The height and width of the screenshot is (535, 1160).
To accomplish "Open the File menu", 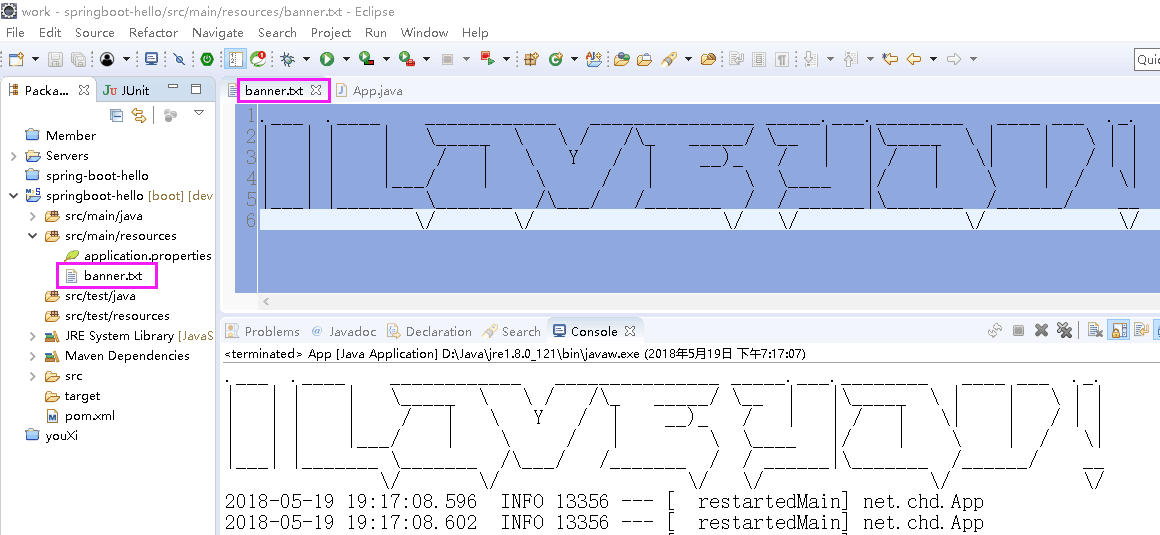I will pyautogui.click(x=15, y=33).
